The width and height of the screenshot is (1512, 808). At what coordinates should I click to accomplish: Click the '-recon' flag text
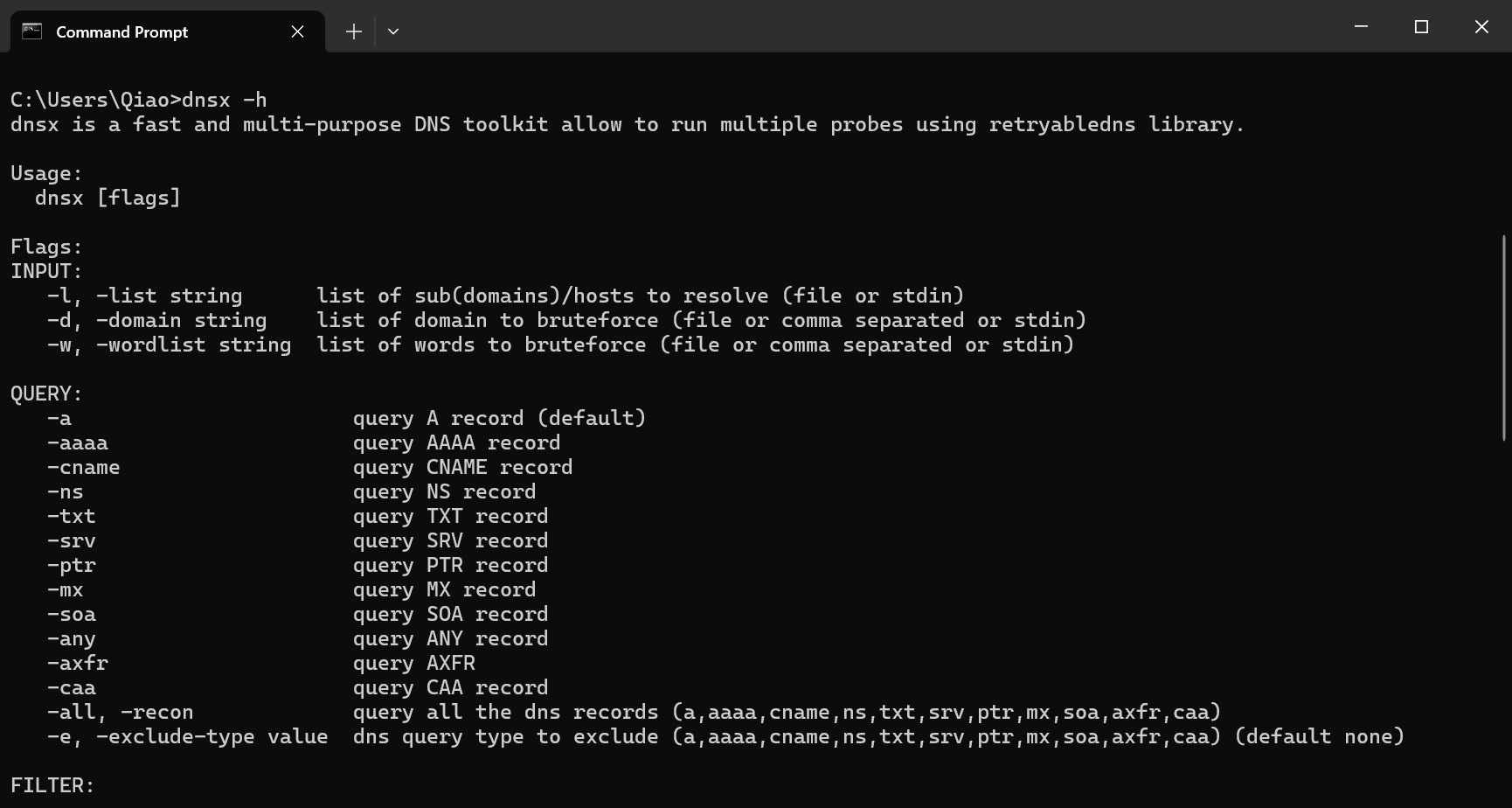(x=157, y=713)
